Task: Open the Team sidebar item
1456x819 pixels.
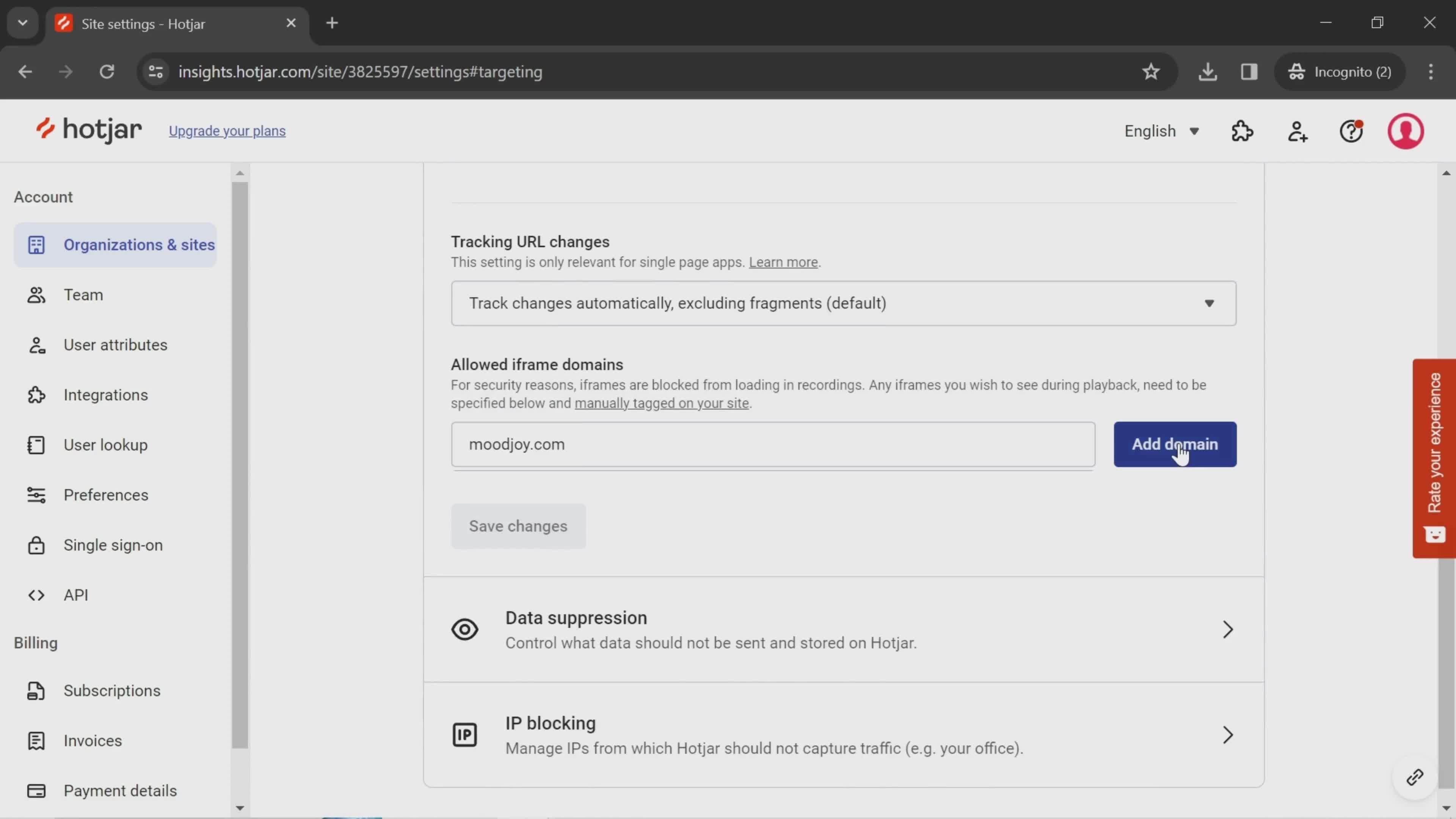Action: [x=115, y=295]
